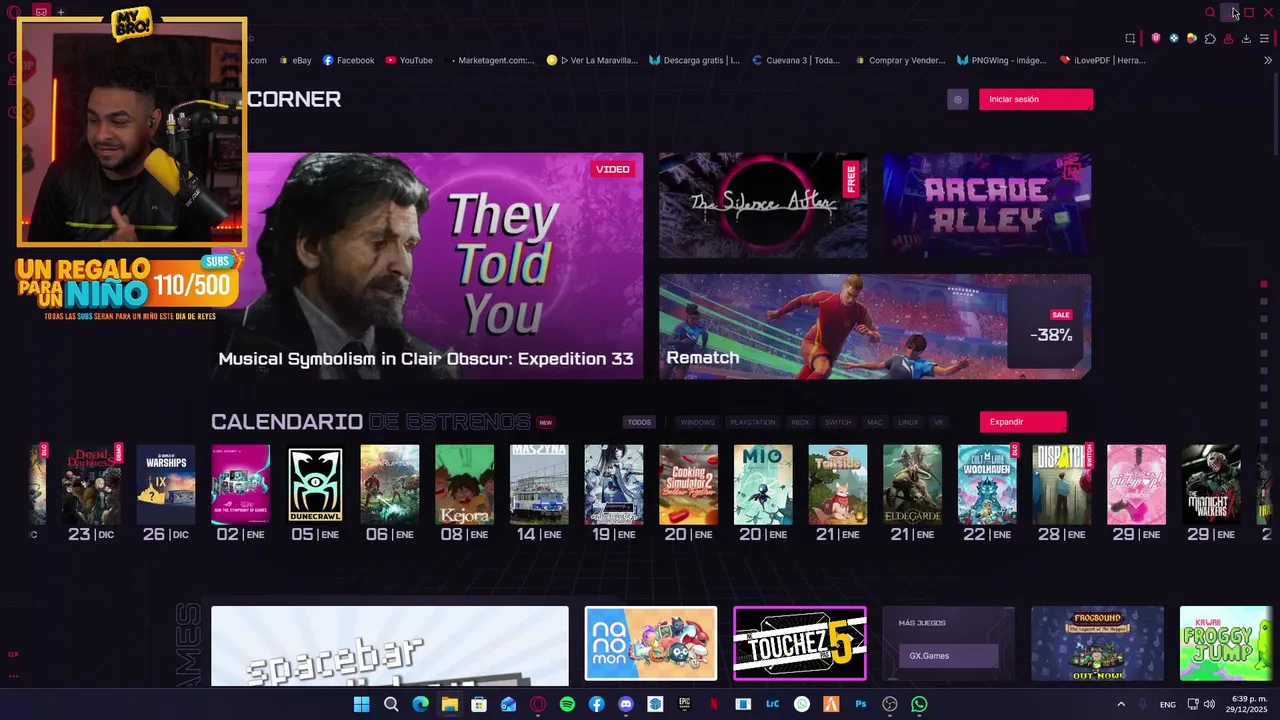Click the GX.Games button under Más Juegos
Screen dimensions: 1280x720
point(950,656)
